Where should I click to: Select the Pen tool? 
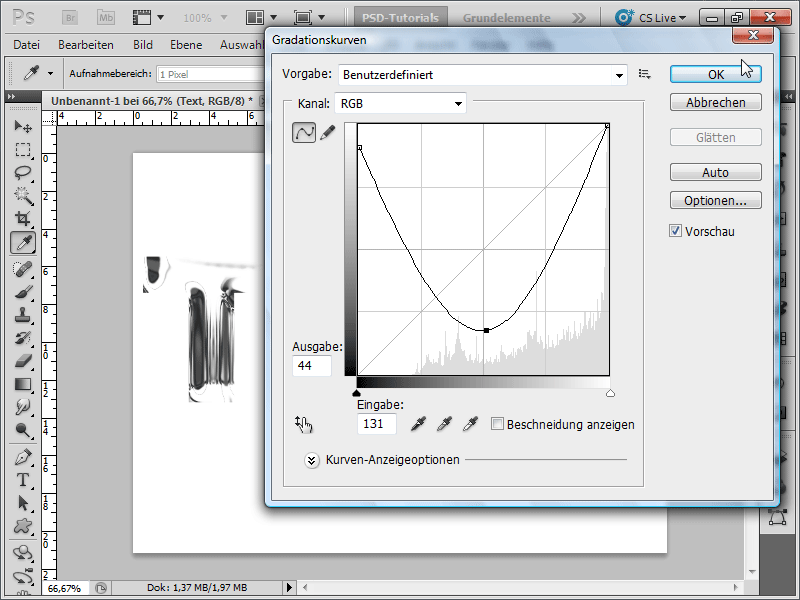pos(23,457)
